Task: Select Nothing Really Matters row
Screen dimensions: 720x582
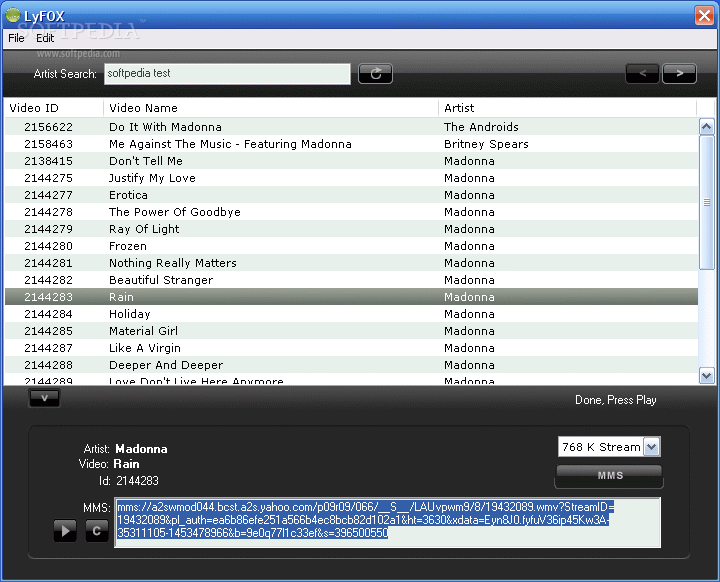Action: [x=351, y=263]
